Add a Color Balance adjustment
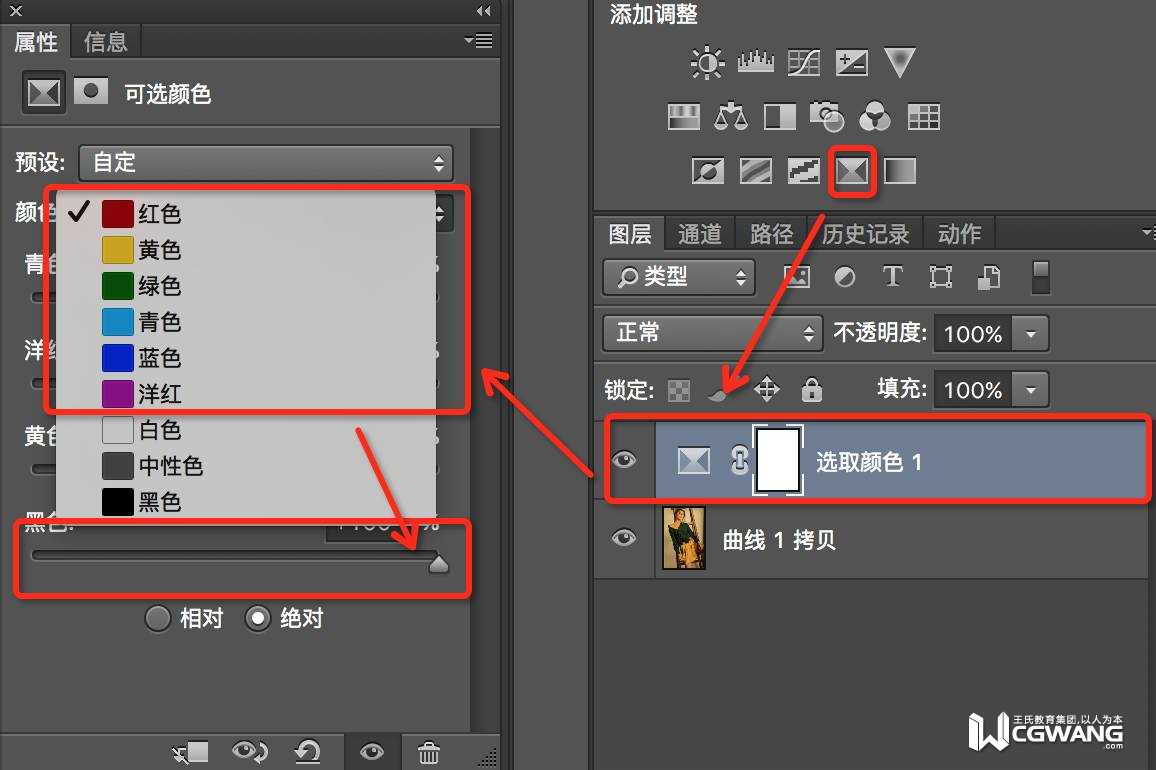 coord(731,117)
